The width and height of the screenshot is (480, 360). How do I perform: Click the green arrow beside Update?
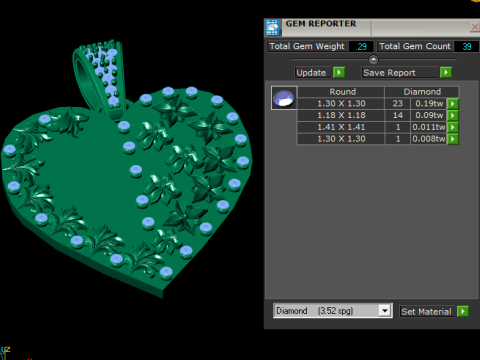pyautogui.click(x=339, y=72)
